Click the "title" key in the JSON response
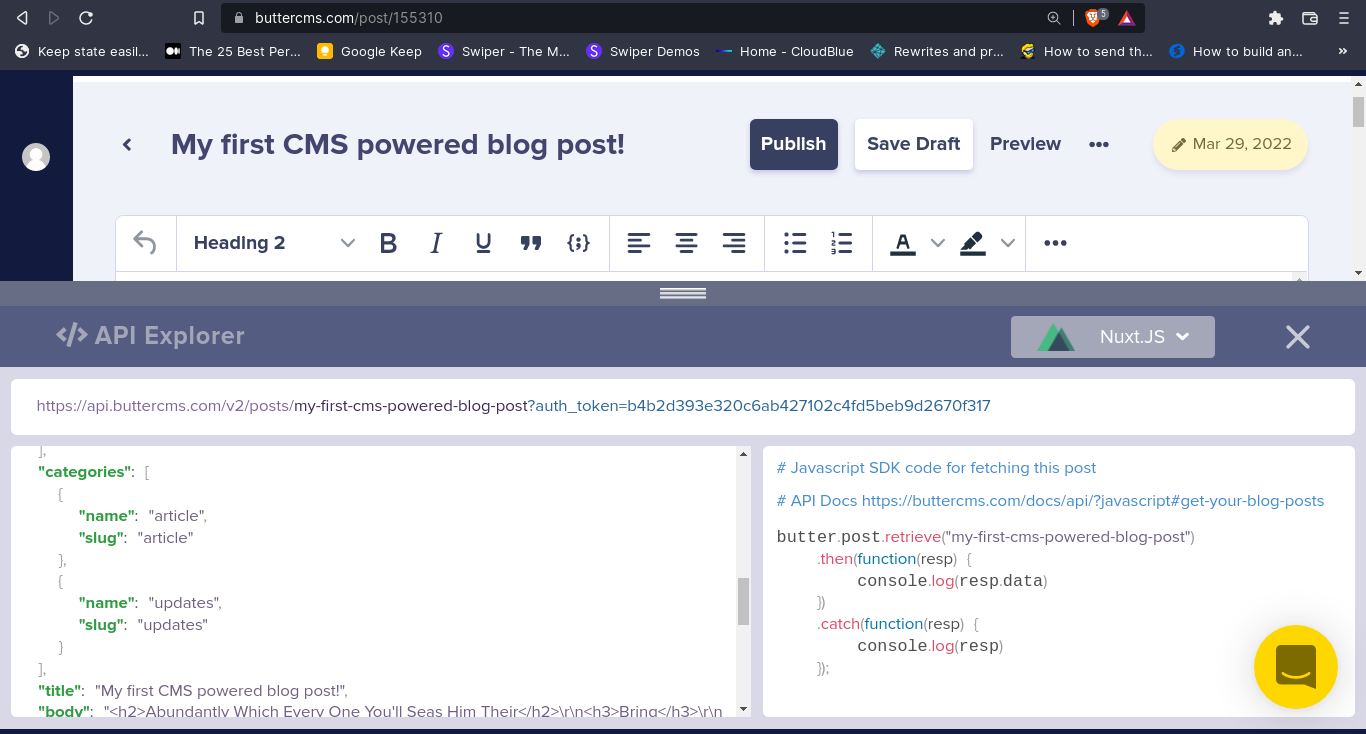Screen dimensions: 1366x734 [x=61, y=691]
